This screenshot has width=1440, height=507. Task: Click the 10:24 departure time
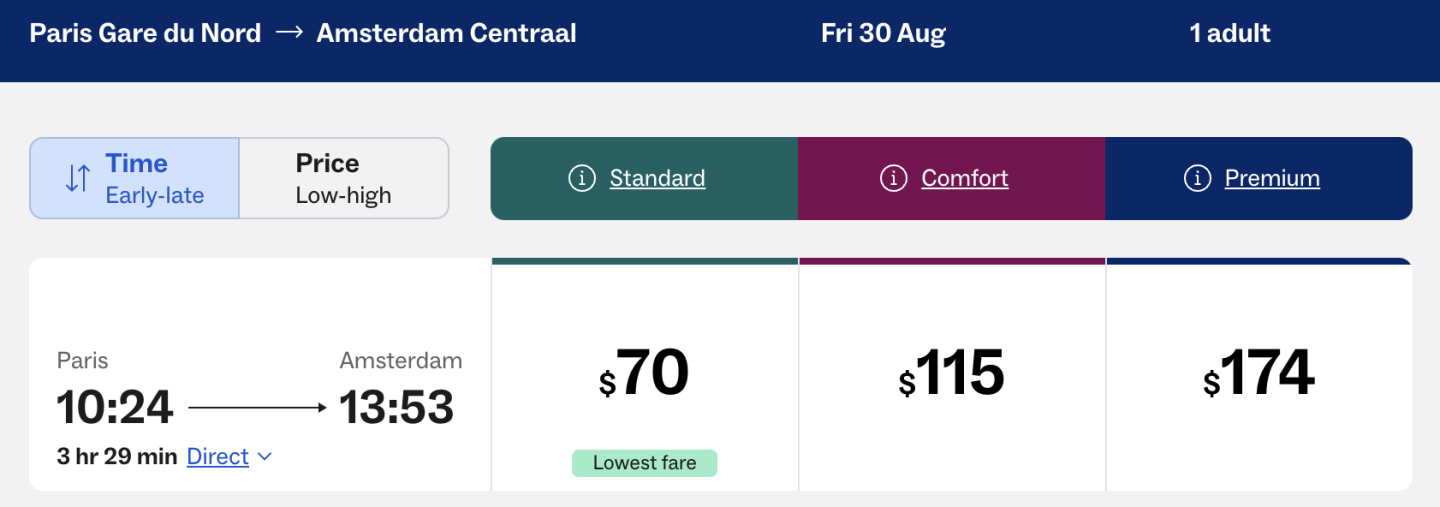115,407
